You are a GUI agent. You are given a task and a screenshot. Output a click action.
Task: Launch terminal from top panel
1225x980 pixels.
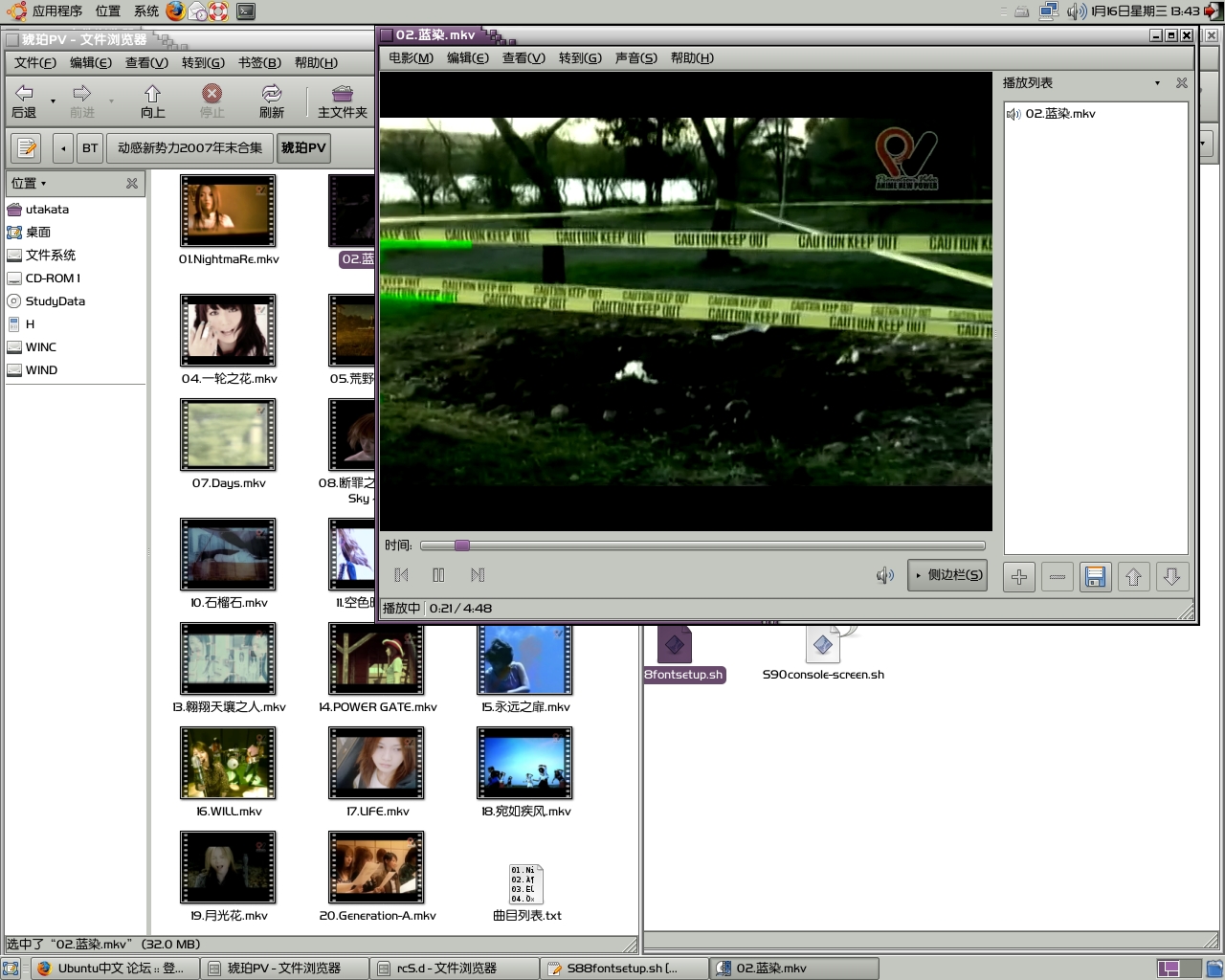coord(246,11)
